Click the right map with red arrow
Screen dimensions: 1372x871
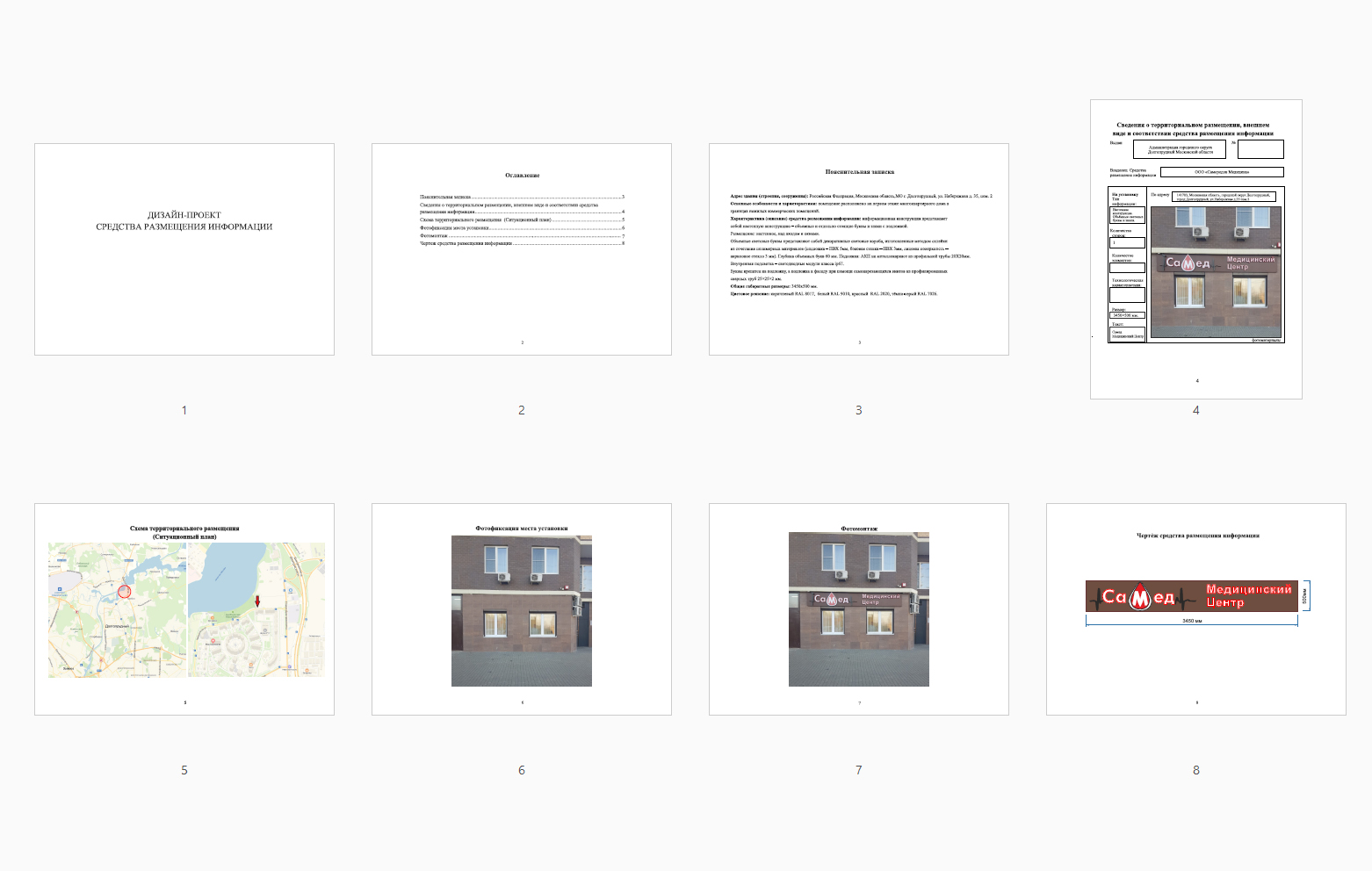pyautogui.click(x=256, y=609)
